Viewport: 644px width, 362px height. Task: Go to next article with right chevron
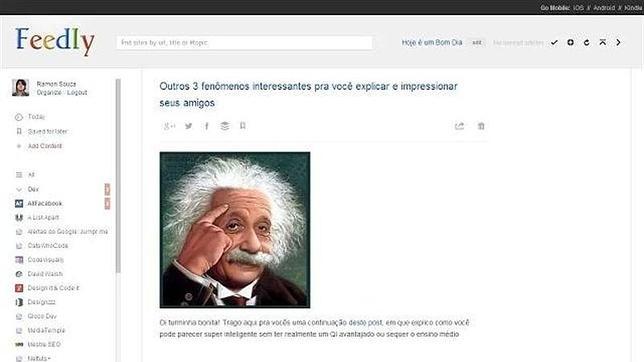tap(618, 42)
